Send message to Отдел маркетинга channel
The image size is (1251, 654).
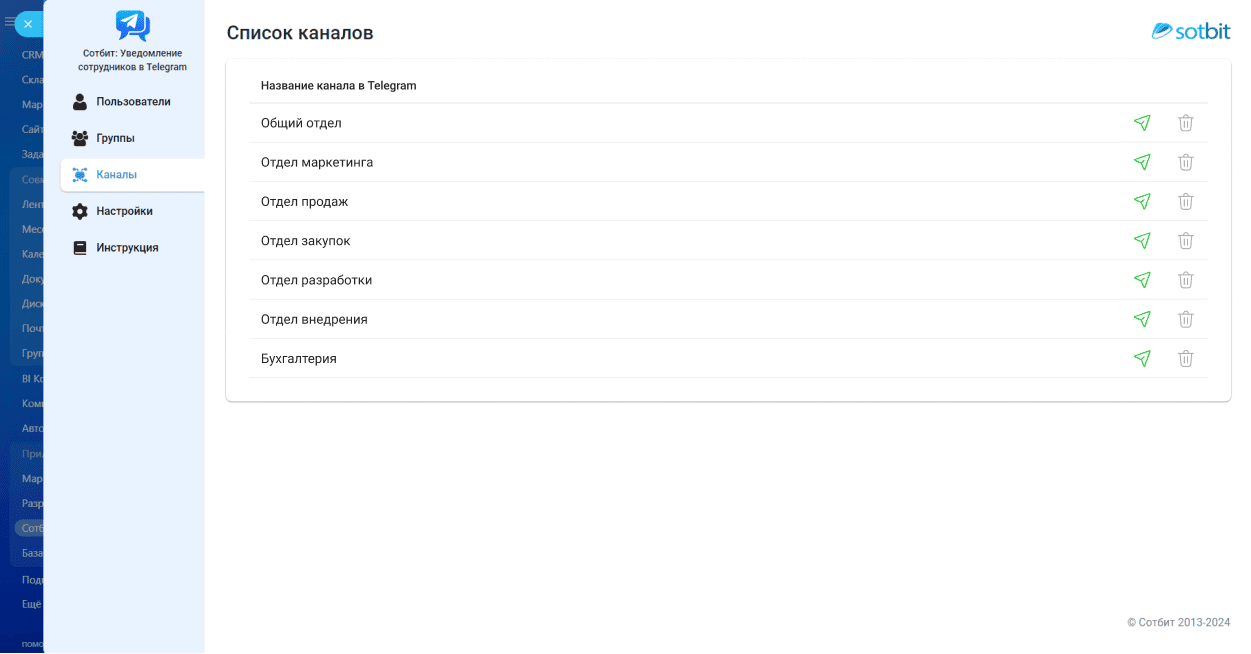[1142, 162]
